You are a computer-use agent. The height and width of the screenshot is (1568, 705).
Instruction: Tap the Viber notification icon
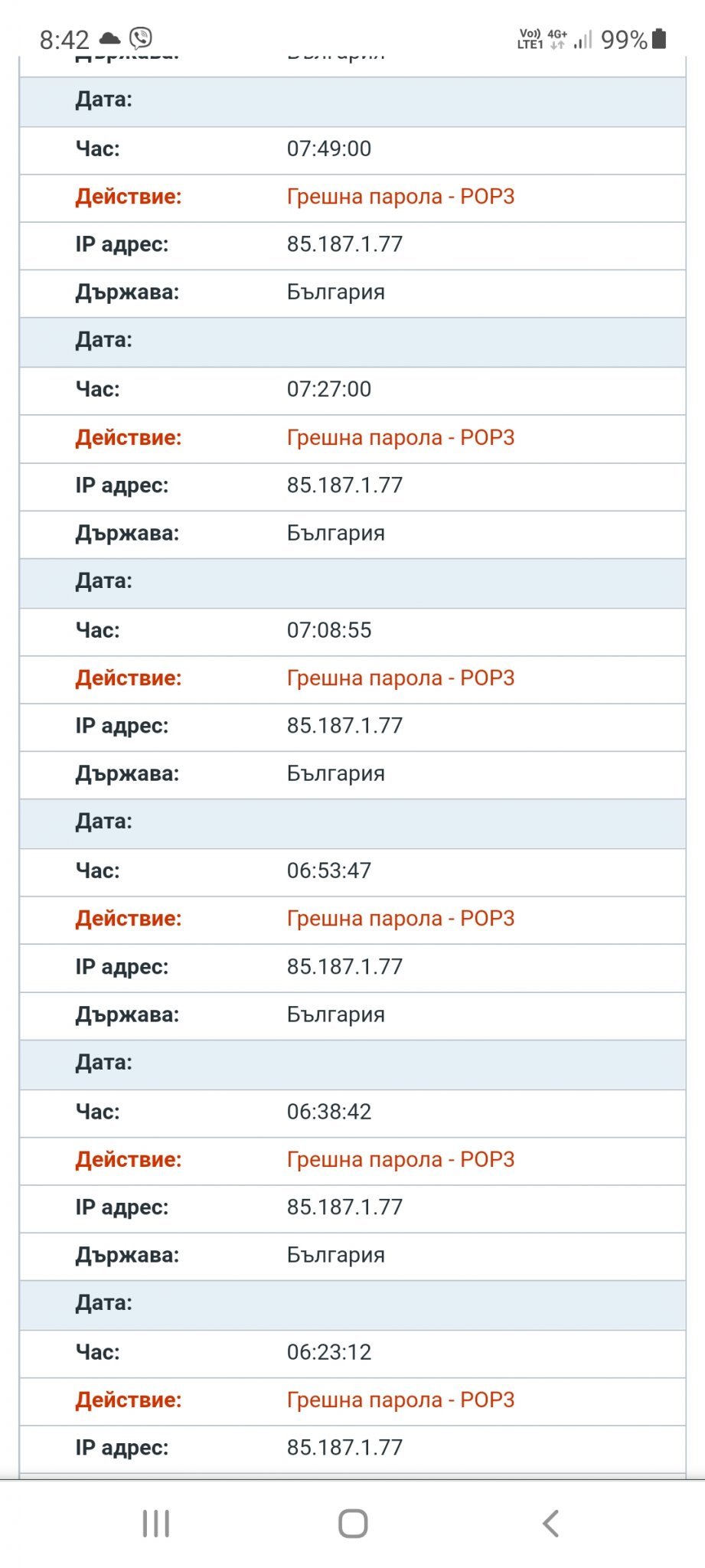[x=141, y=38]
